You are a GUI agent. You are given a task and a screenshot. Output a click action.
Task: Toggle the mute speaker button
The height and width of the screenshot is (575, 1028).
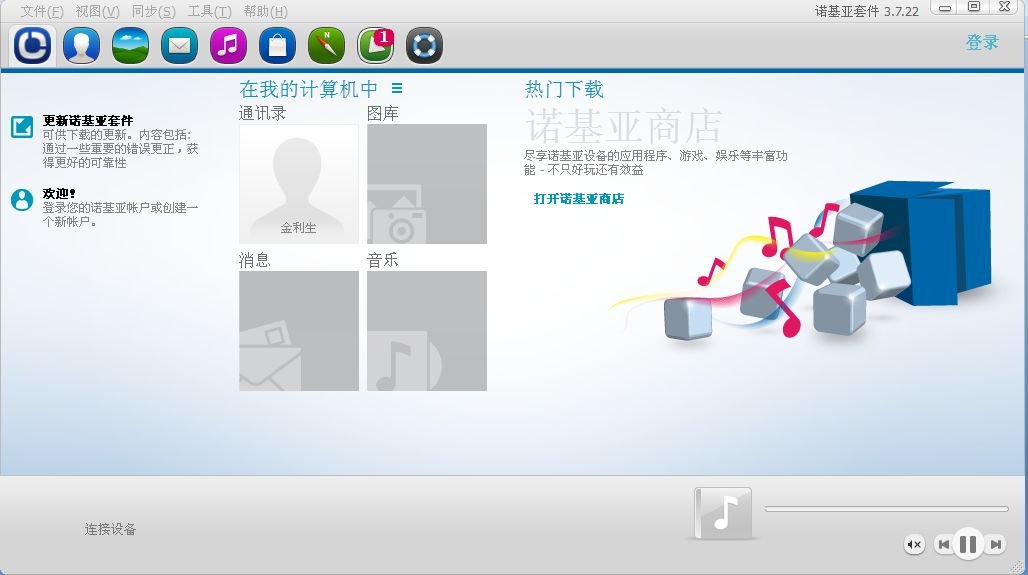pos(914,544)
